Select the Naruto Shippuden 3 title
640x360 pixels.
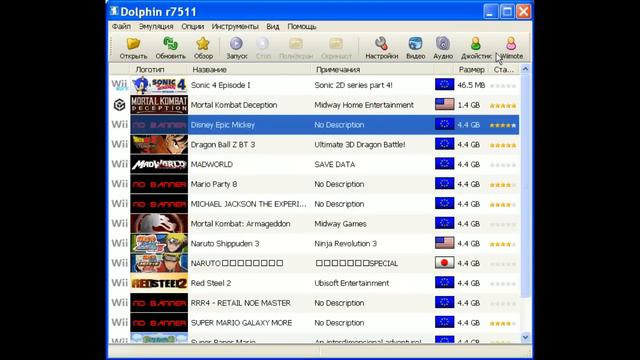pos(225,244)
